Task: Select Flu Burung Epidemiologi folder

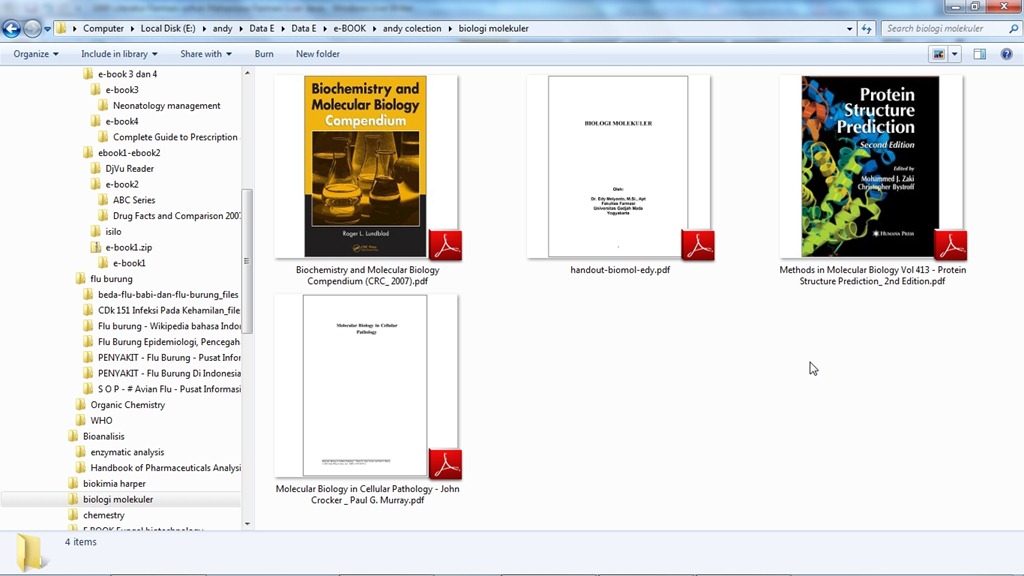Action: click(168, 342)
